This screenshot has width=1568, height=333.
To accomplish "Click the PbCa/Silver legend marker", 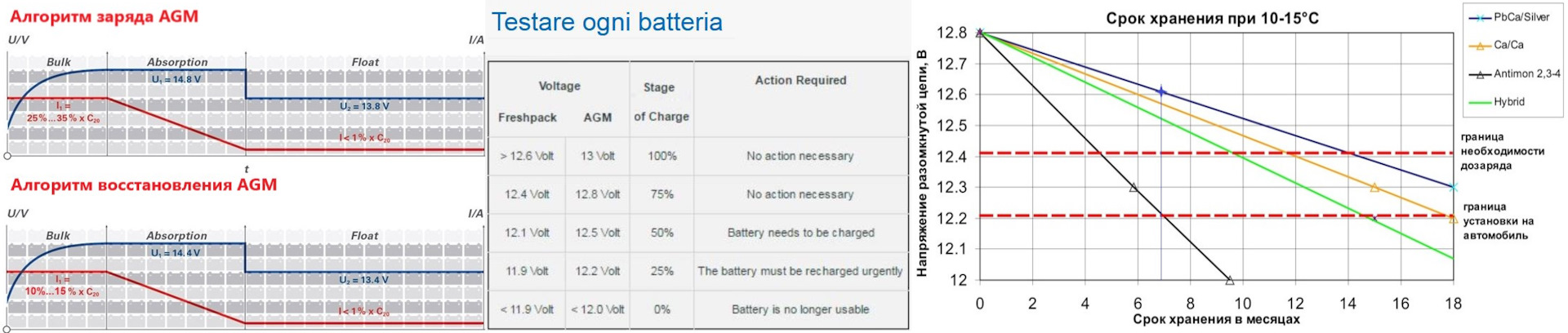I will coord(1480,17).
